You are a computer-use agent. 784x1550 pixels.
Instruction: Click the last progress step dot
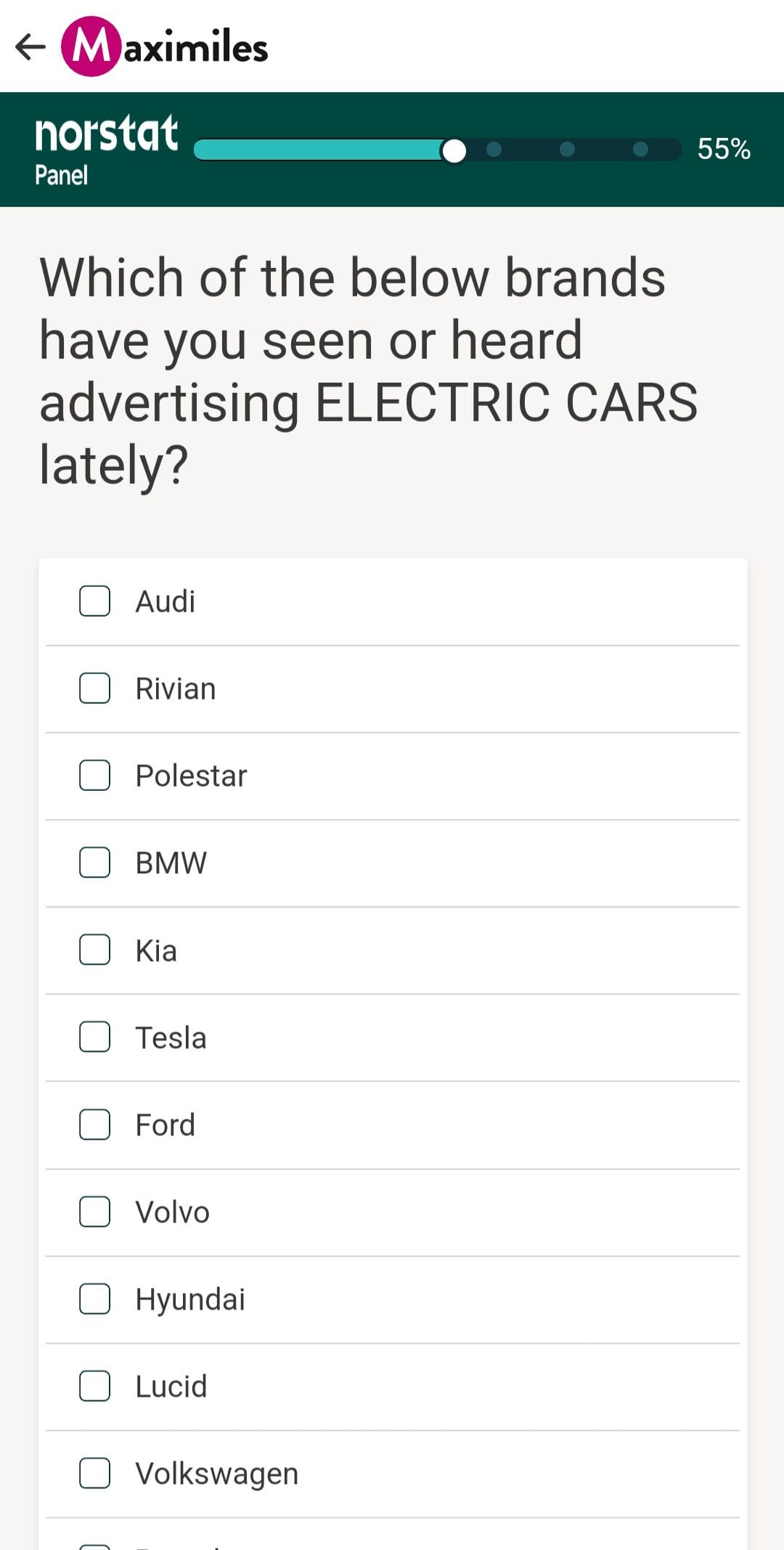pos(640,149)
